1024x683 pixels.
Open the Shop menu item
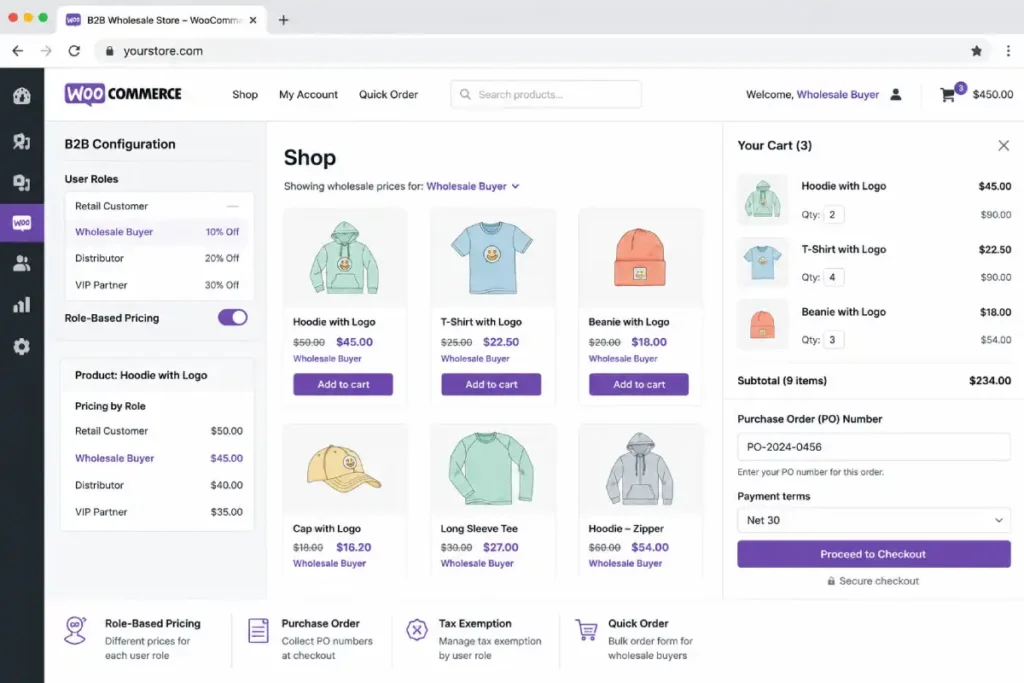245,95
